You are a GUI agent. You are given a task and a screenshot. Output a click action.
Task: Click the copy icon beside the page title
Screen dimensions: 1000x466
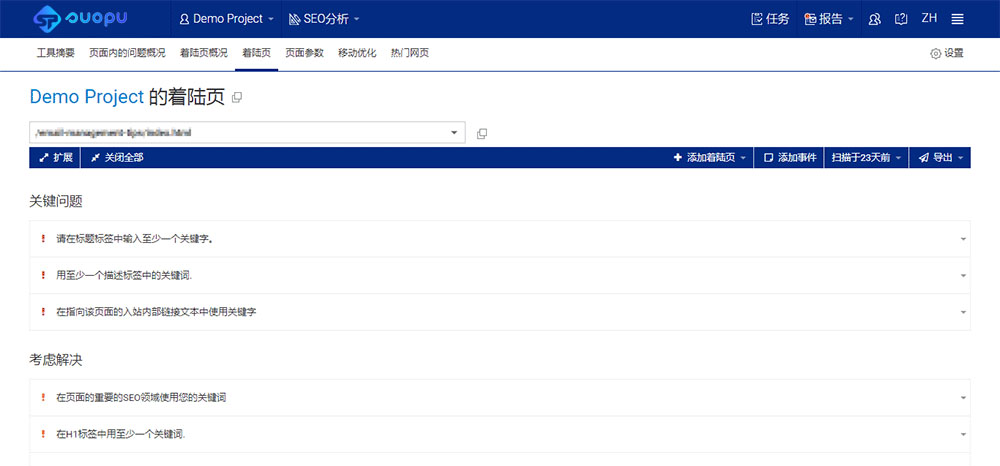coord(237,98)
